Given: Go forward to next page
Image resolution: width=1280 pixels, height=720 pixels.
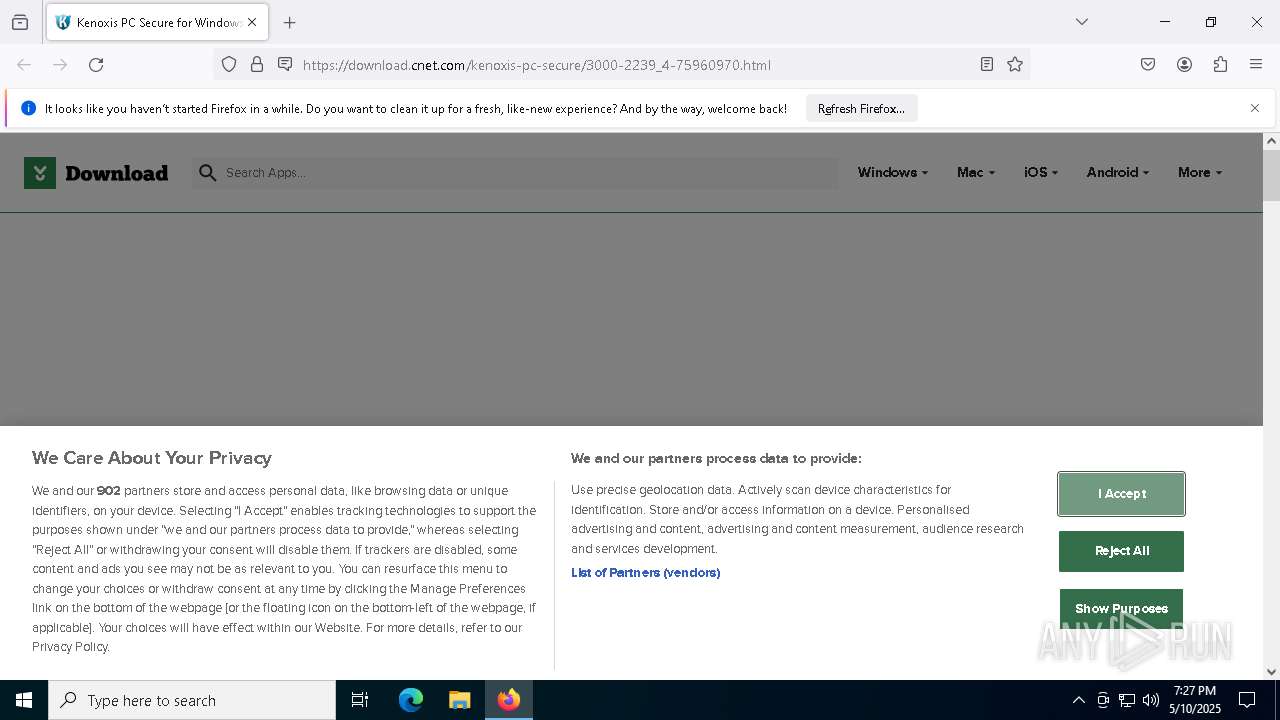Looking at the screenshot, I should pyautogui.click(x=60, y=65).
